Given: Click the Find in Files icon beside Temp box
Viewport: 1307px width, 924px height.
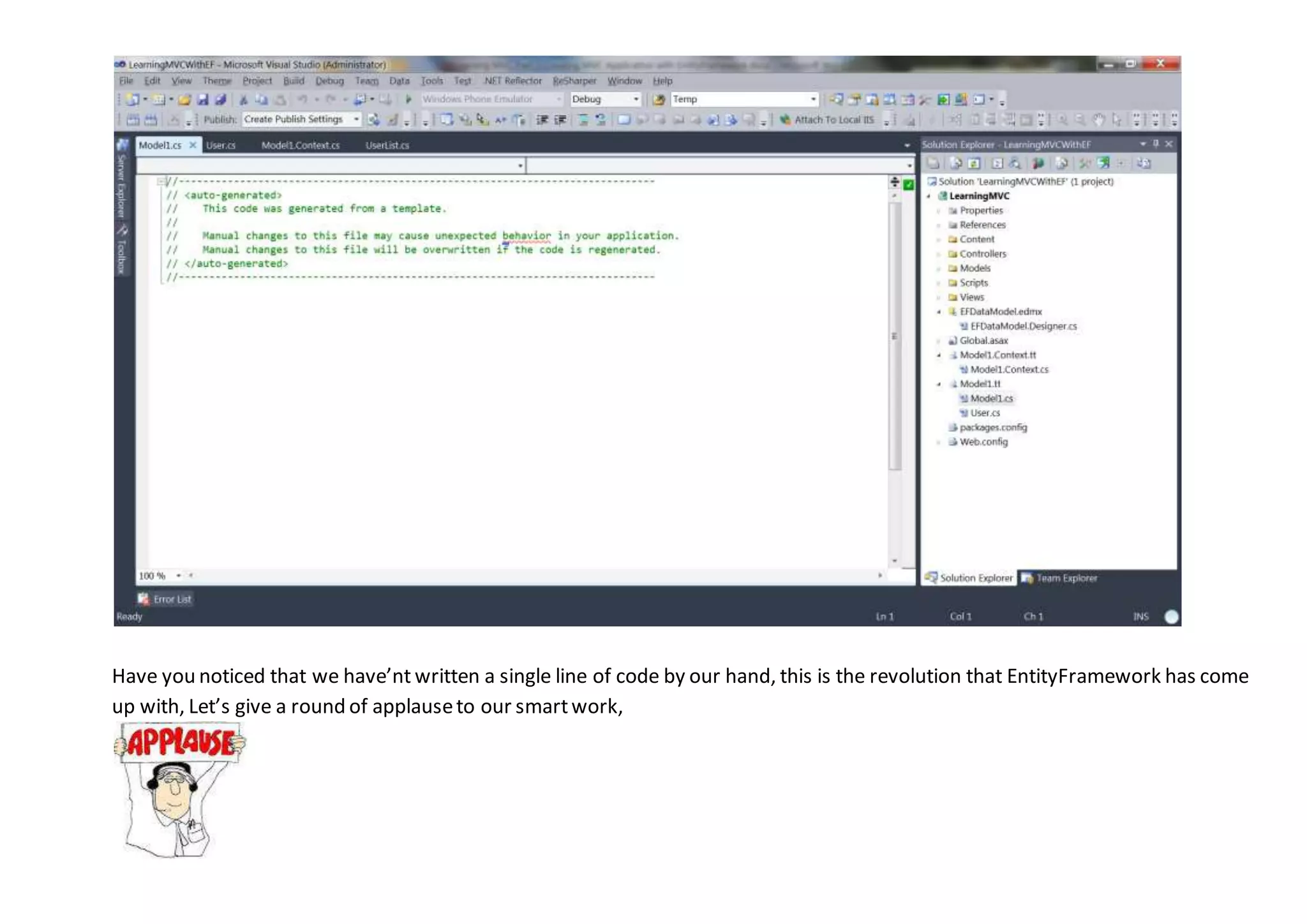Looking at the screenshot, I should click(659, 100).
